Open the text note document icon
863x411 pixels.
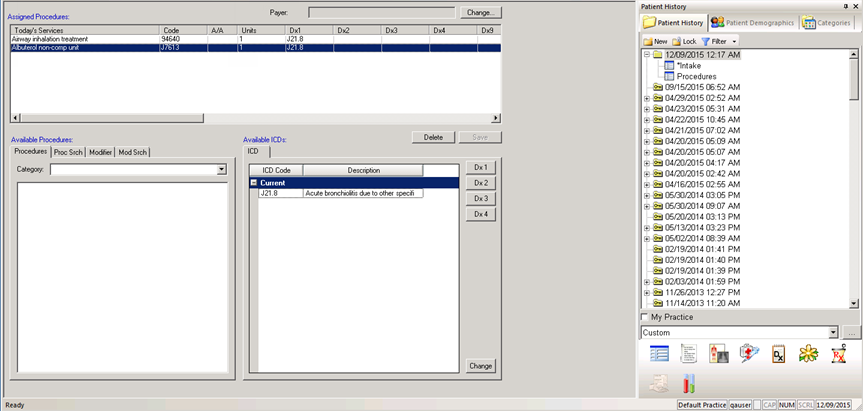689,354
